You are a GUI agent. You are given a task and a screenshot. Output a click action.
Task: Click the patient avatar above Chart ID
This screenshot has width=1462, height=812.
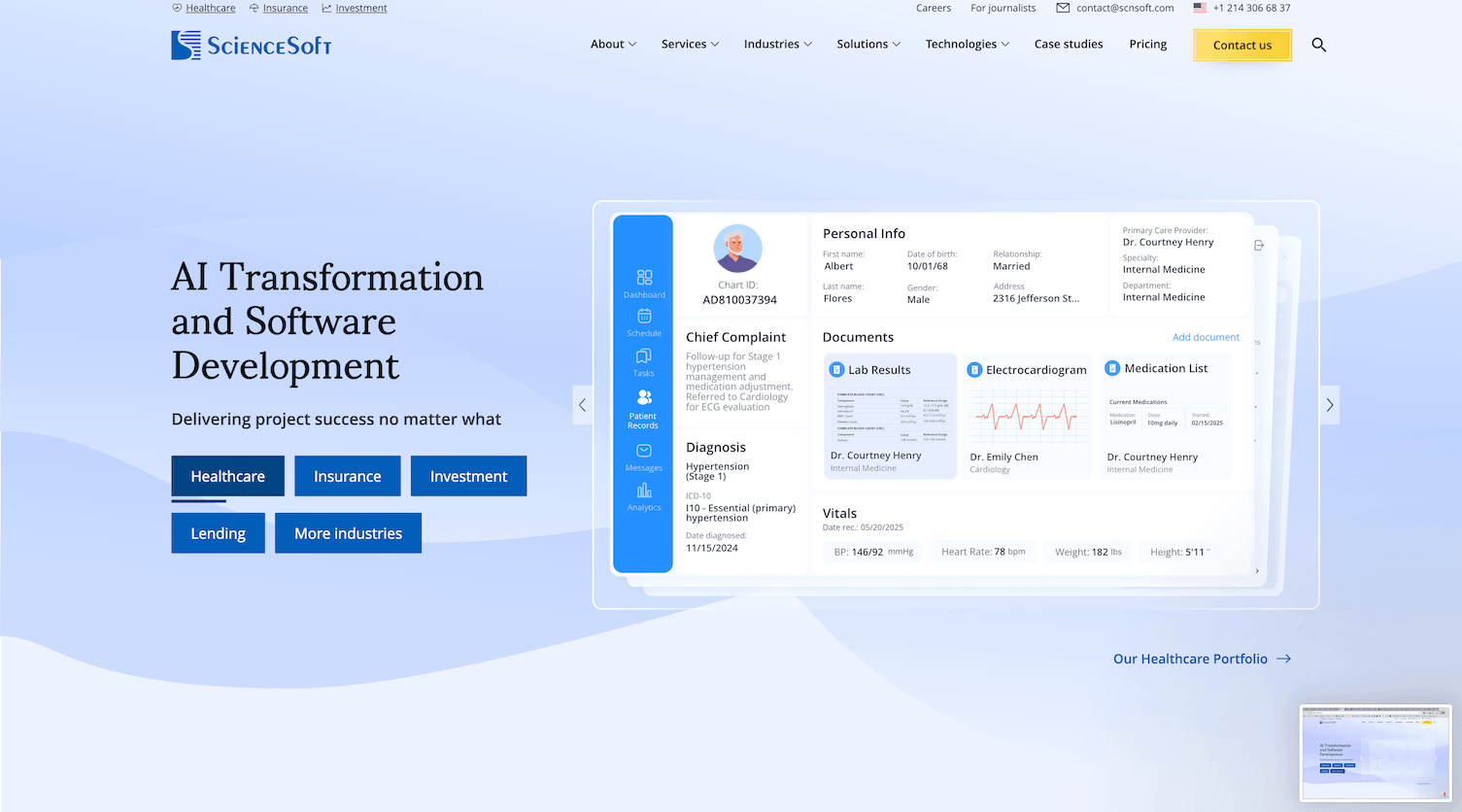pyautogui.click(x=738, y=249)
